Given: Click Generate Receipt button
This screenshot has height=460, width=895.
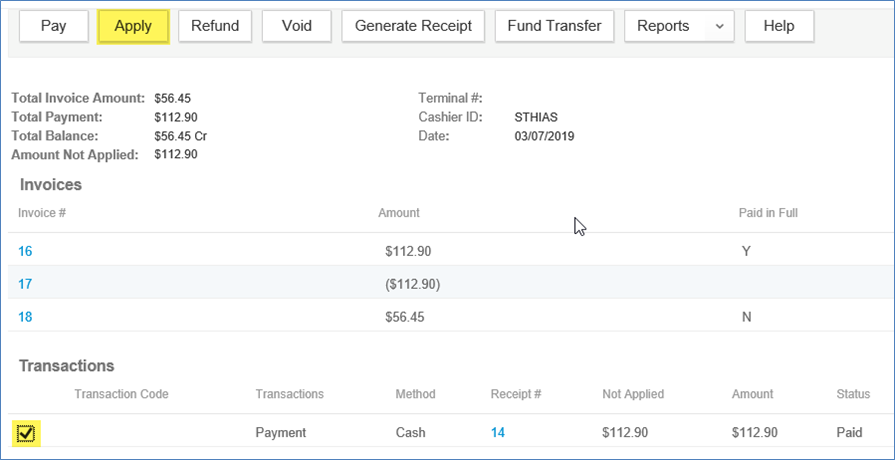Looking at the screenshot, I should (413, 26).
